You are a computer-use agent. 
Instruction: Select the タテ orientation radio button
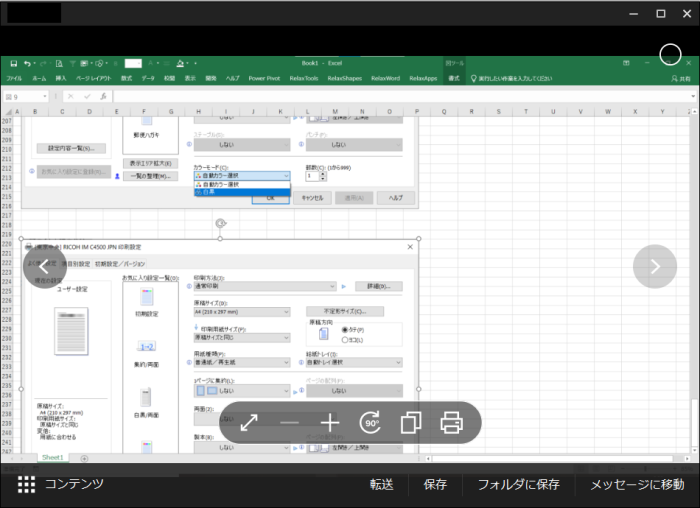(345, 330)
